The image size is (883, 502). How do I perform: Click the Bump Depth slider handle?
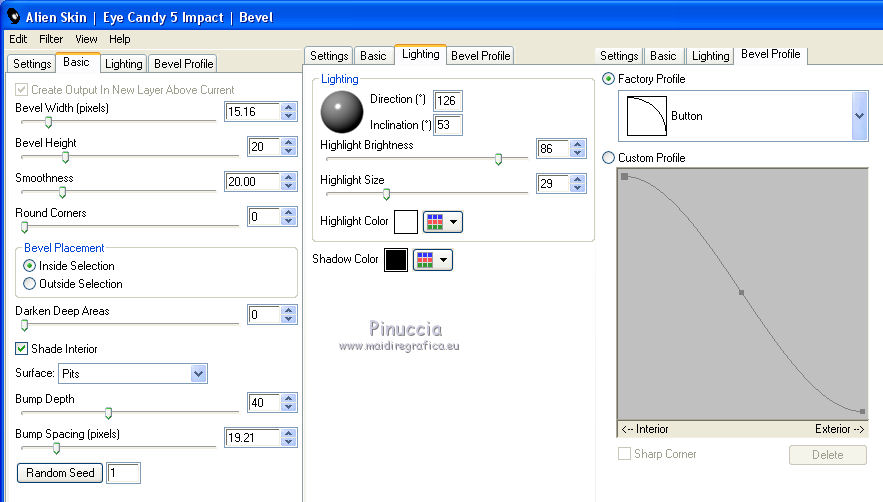(x=108, y=413)
